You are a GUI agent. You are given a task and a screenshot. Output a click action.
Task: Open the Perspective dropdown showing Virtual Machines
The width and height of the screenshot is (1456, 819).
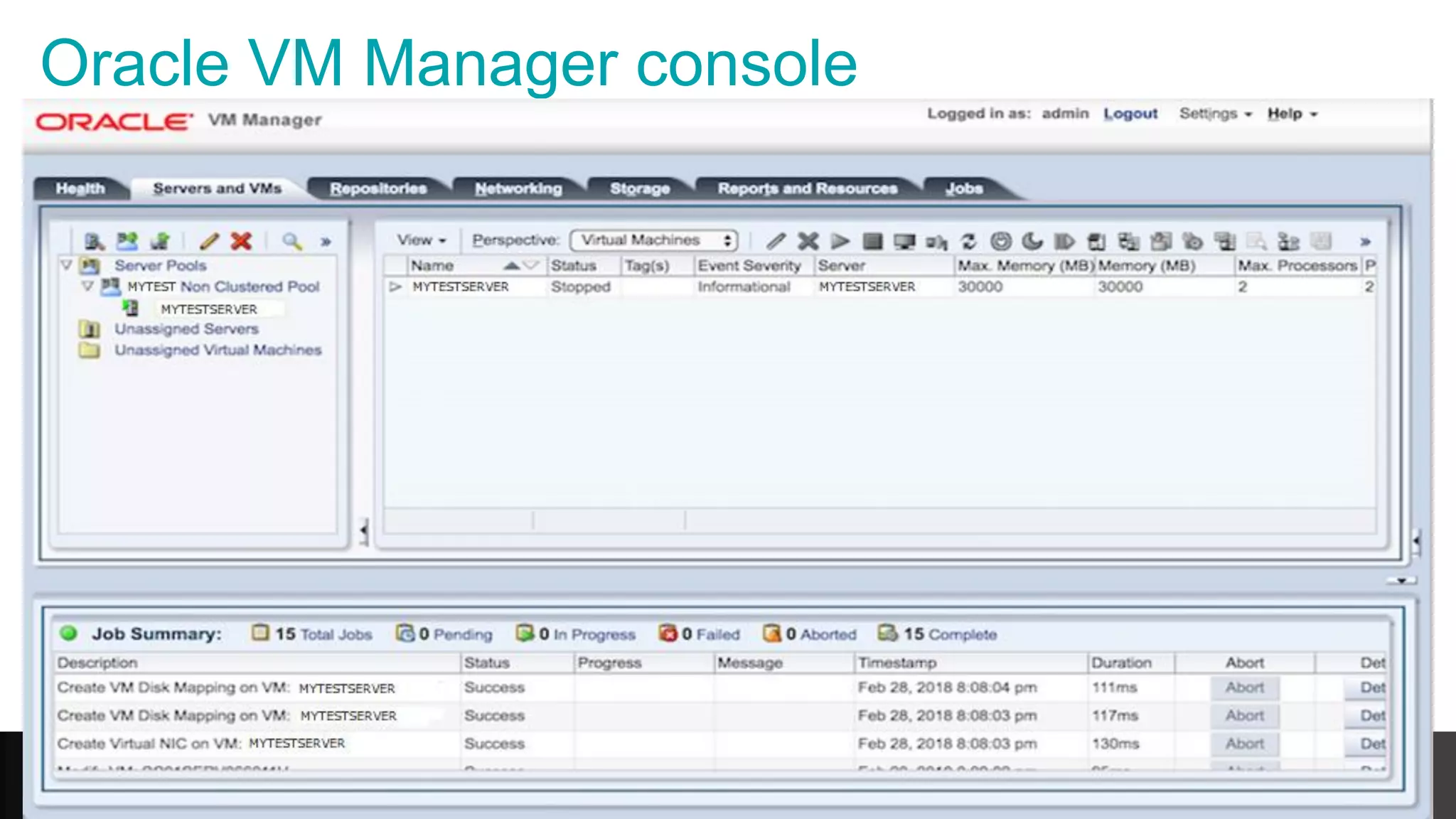point(654,240)
